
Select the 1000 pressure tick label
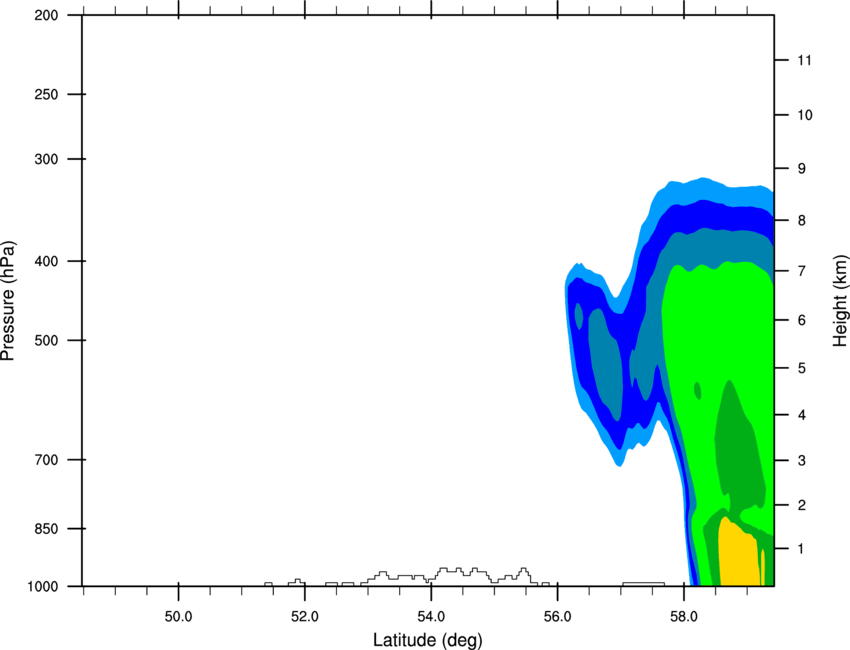point(42,587)
